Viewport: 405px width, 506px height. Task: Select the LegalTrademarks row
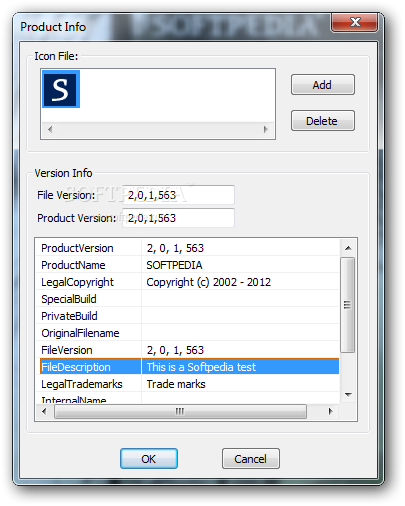(188, 384)
